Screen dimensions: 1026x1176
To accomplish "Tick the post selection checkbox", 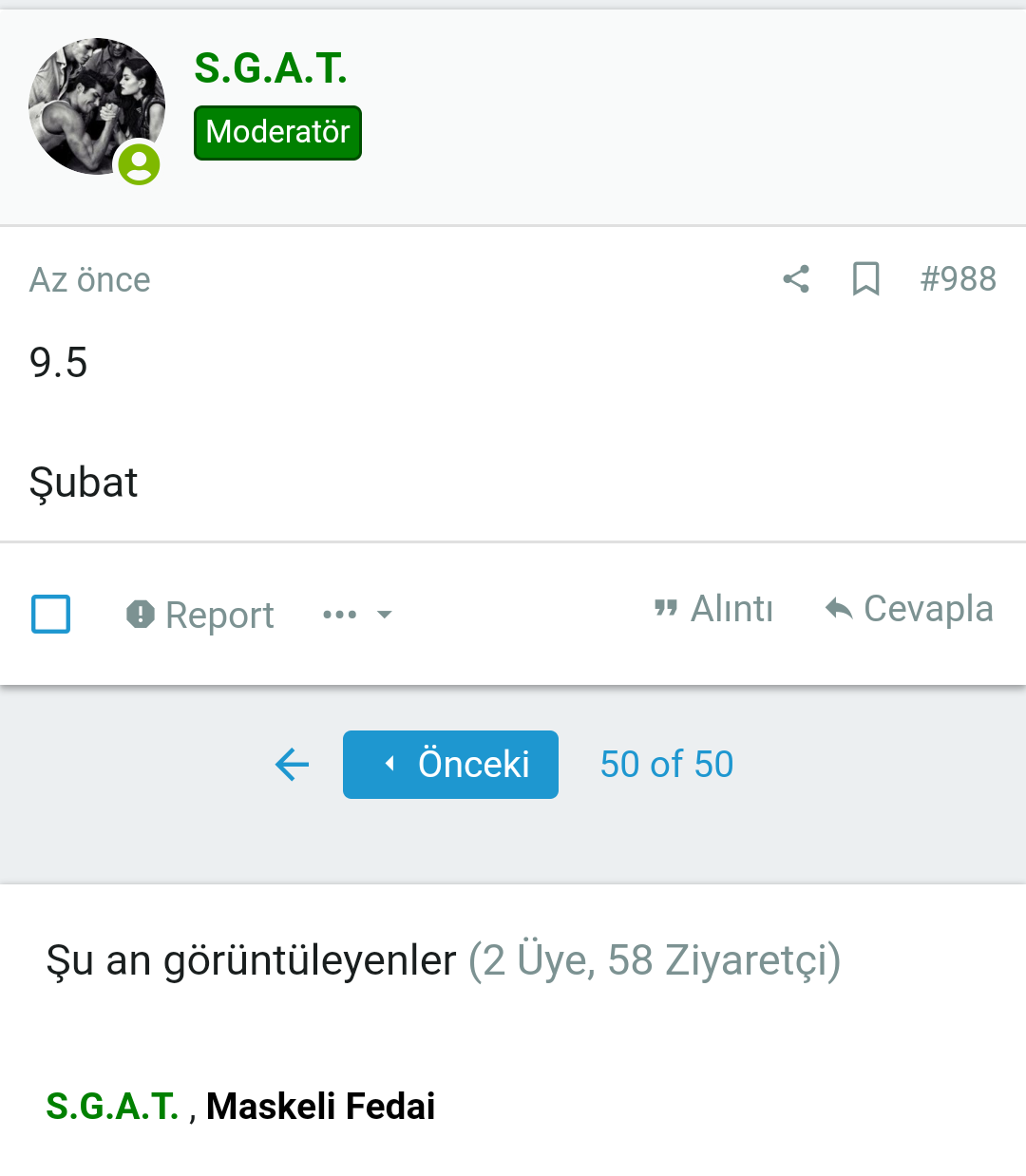I will point(51,615).
